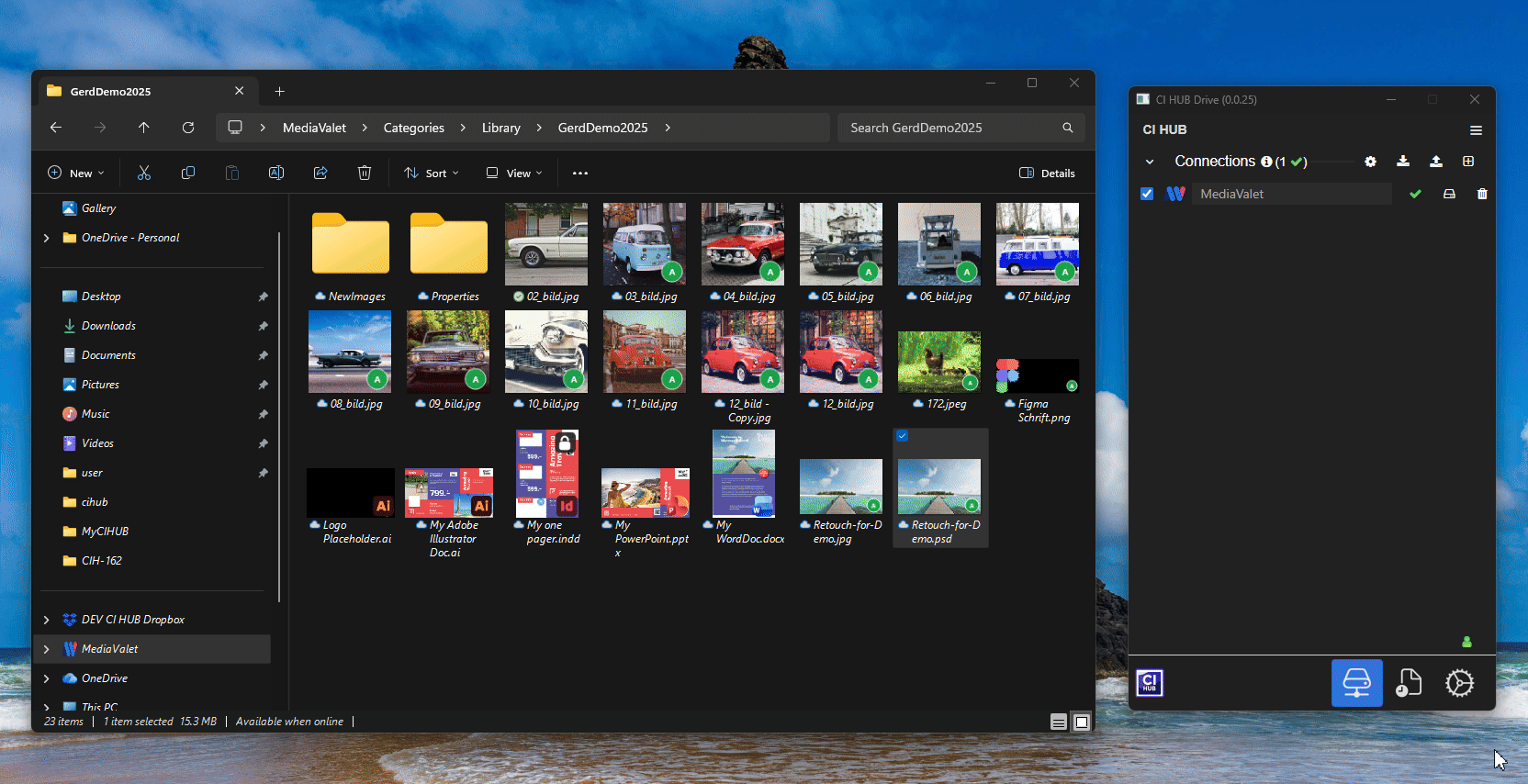1528x784 pixels.
Task: Click the export connections upload icon
Action: 1436,162
